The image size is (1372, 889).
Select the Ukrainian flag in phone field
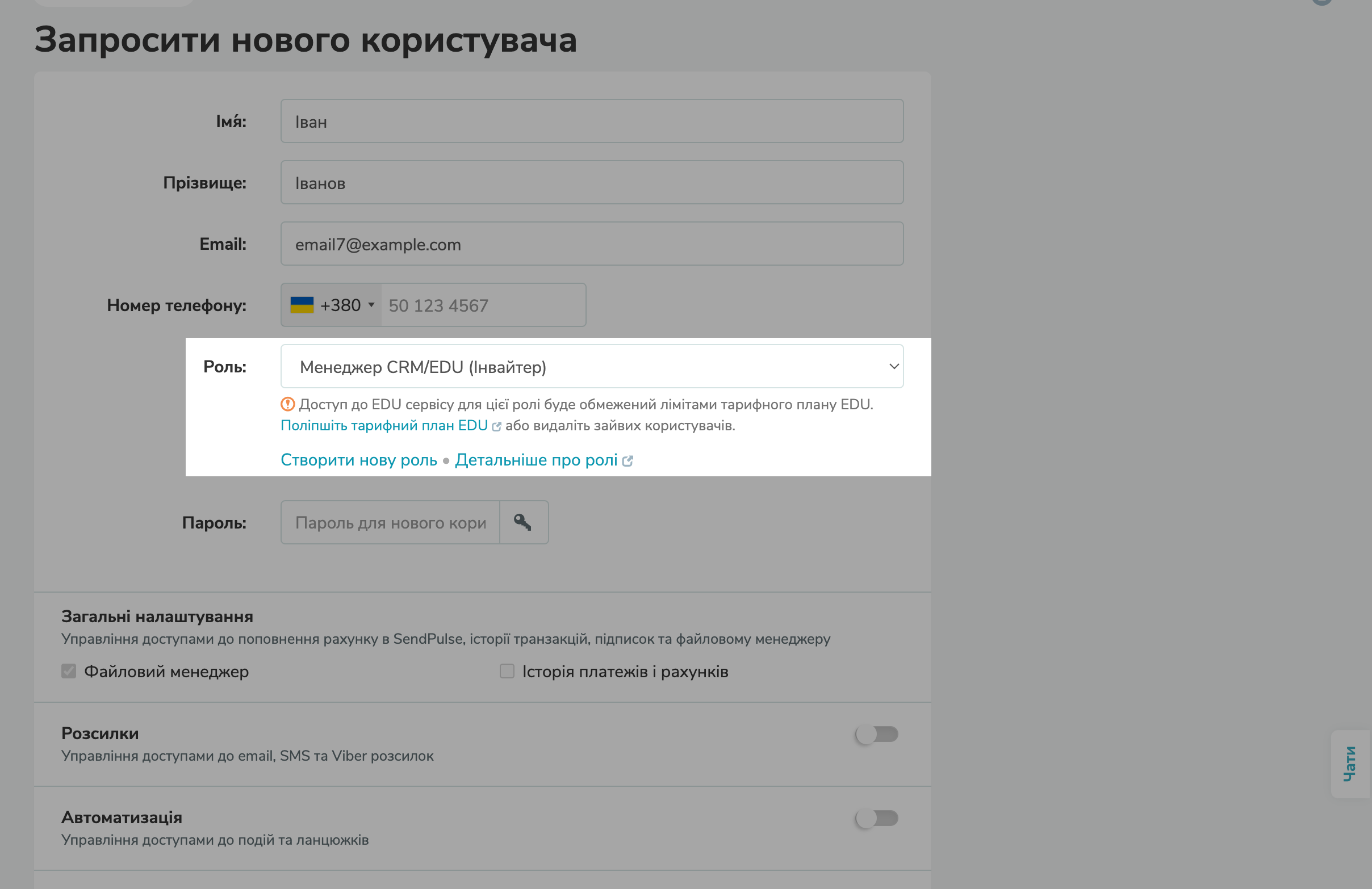click(x=302, y=305)
